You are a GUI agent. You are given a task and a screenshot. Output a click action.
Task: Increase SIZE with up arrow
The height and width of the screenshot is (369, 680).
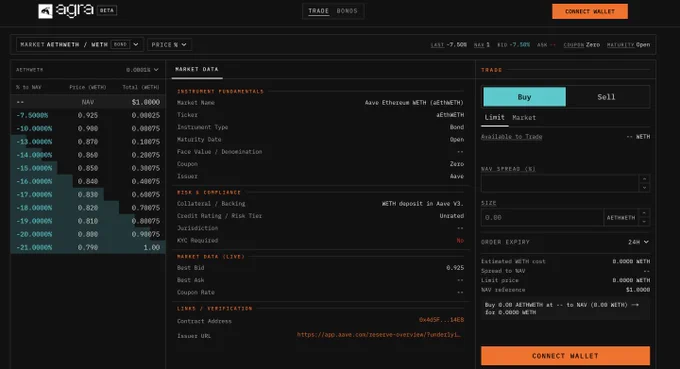pos(644,213)
